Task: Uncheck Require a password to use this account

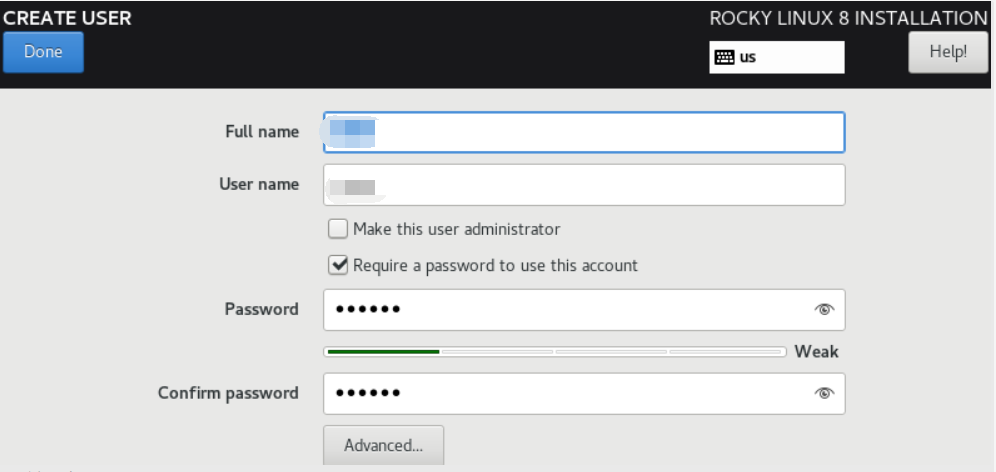Action: (338, 265)
